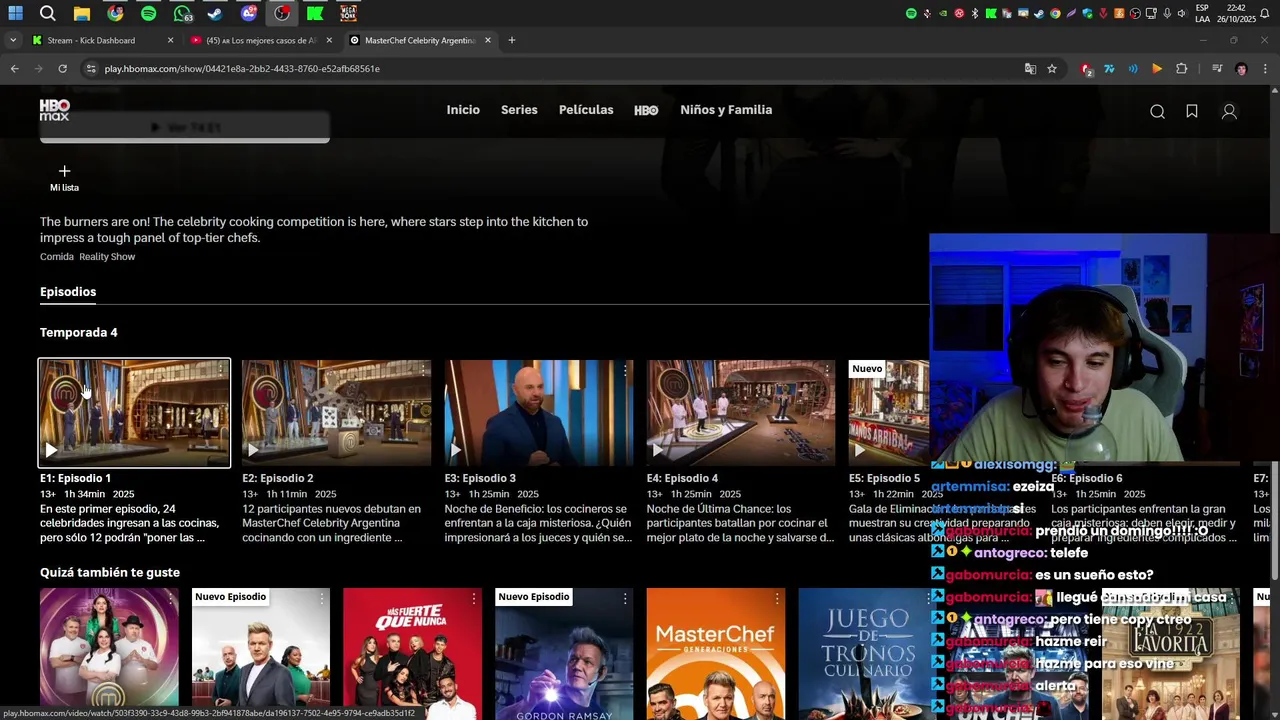The image size is (1280, 720).
Task: Open options menu on Episodio 3 thumbnail
Action: [x=625, y=371]
